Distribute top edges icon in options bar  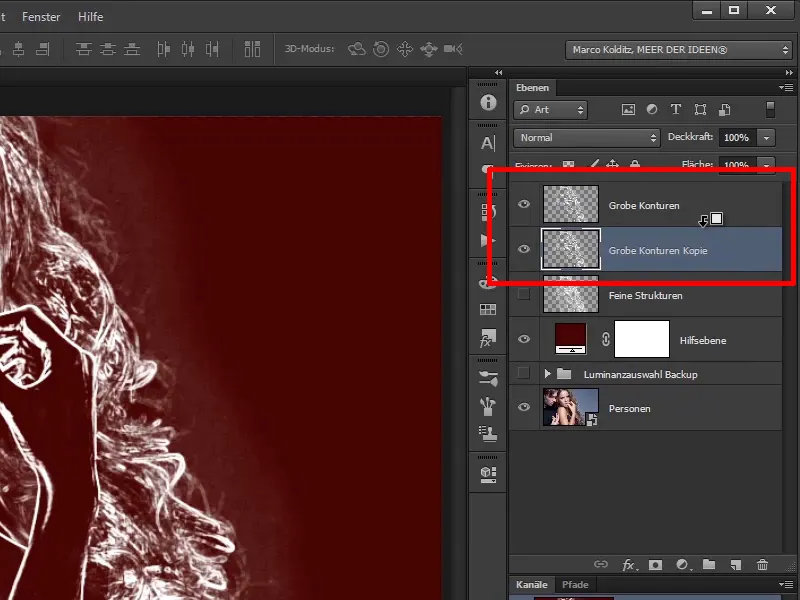(x=84, y=49)
